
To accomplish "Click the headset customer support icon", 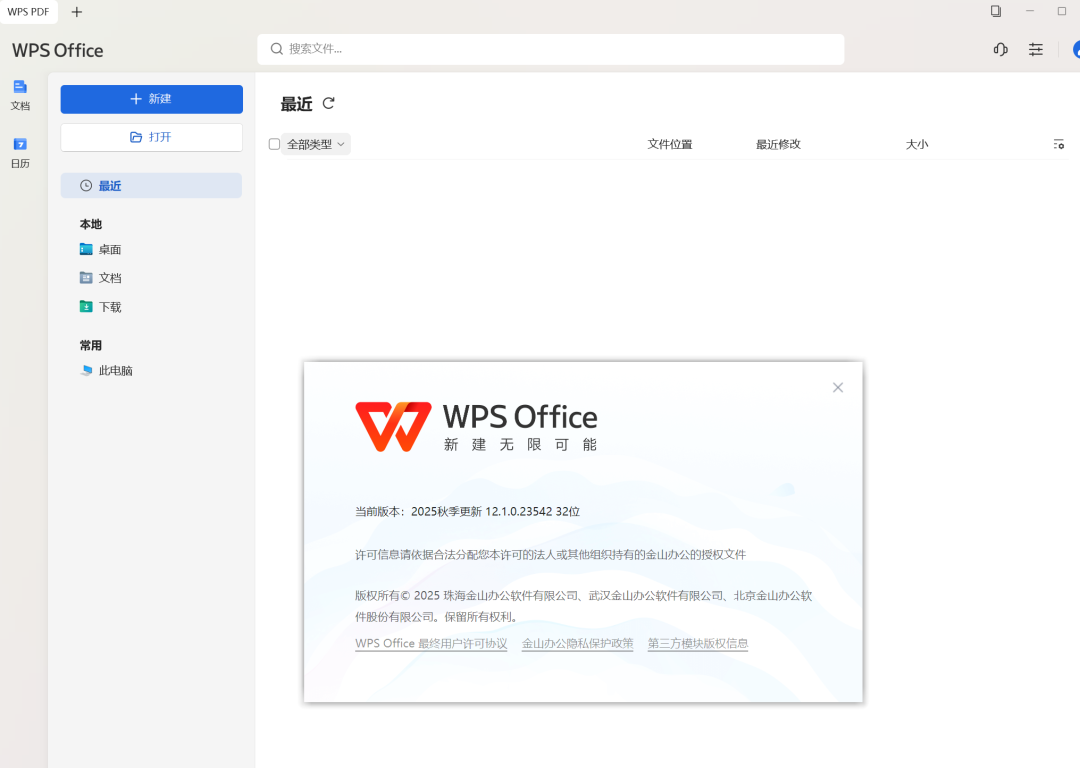I will tap(1000, 49).
